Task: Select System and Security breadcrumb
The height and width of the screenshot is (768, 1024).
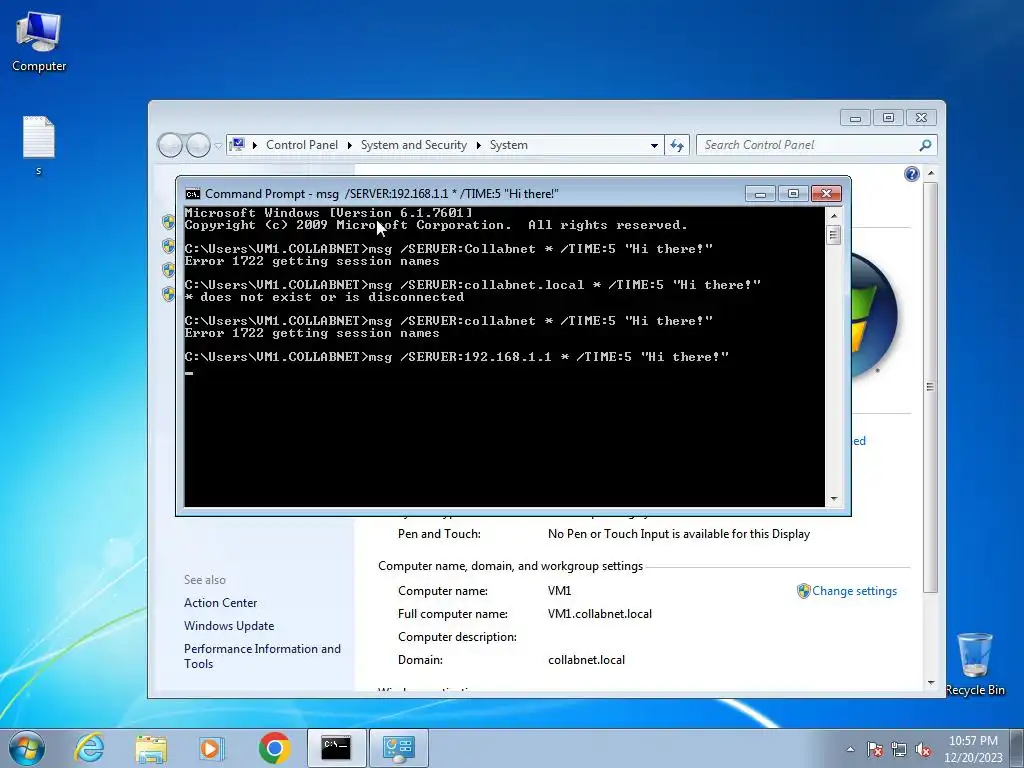Action: (414, 145)
